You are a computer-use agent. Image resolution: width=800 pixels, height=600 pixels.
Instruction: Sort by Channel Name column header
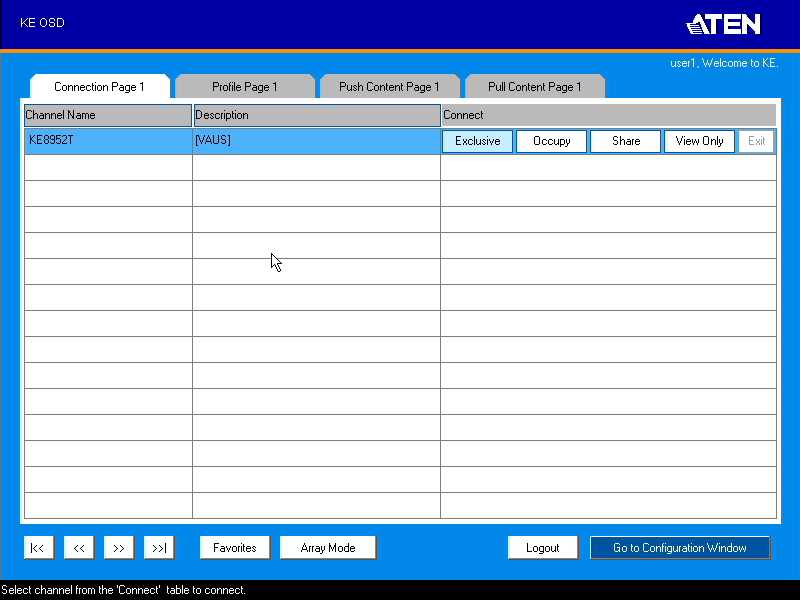pyautogui.click(x=108, y=115)
